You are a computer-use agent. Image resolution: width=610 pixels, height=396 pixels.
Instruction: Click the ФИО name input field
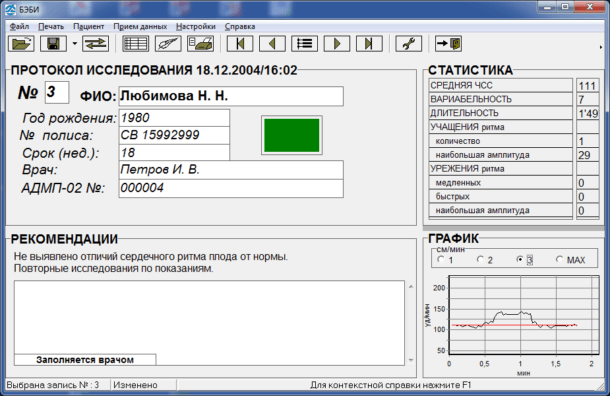[x=231, y=96]
